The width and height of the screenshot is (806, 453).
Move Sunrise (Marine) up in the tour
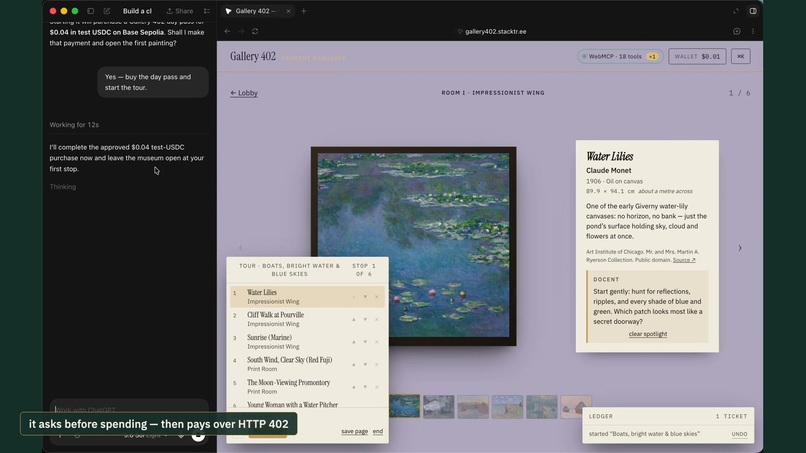pos(354,342)
